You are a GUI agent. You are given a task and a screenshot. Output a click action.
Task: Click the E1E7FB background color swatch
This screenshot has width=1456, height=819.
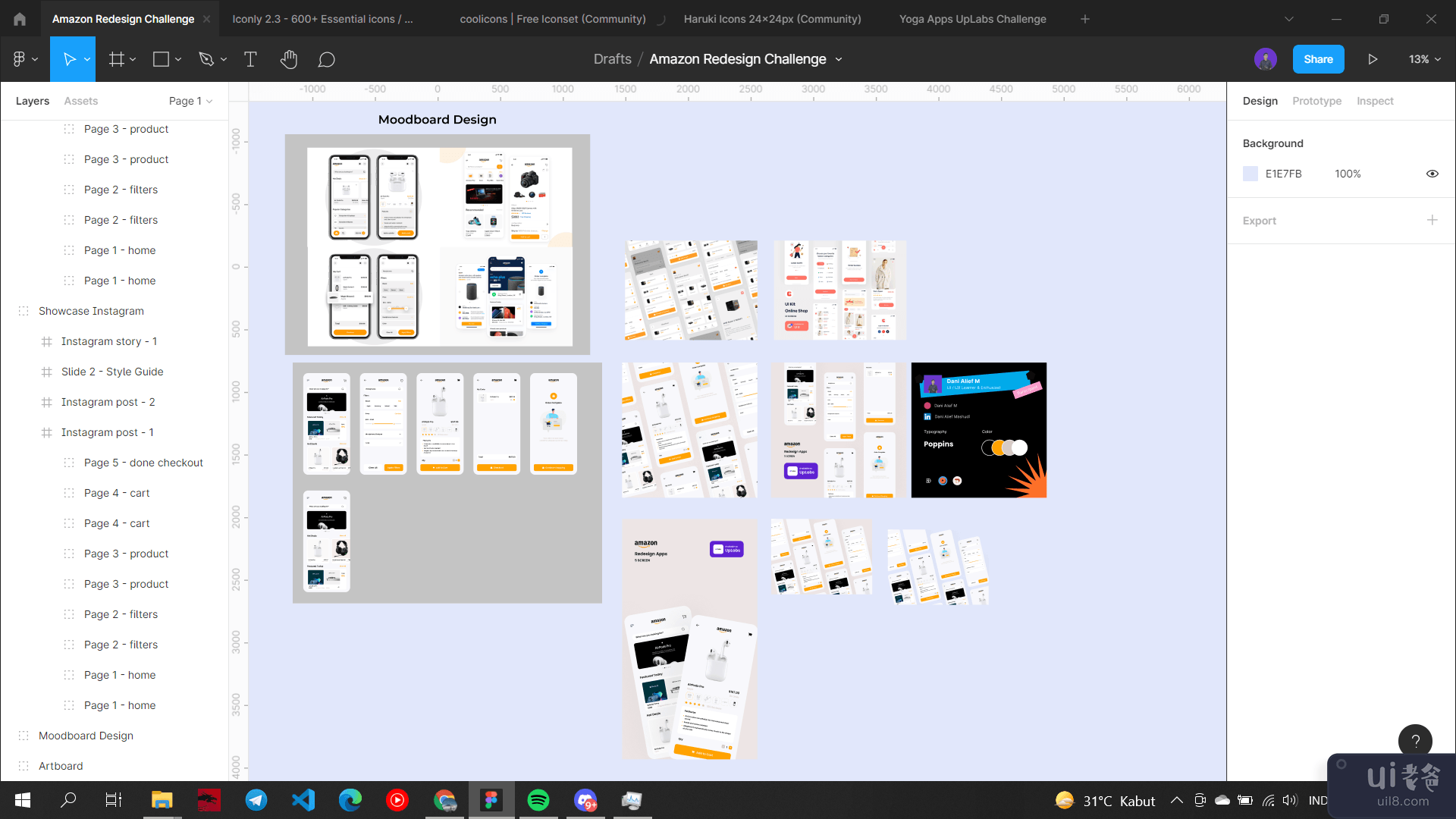tap(1250, 174)
